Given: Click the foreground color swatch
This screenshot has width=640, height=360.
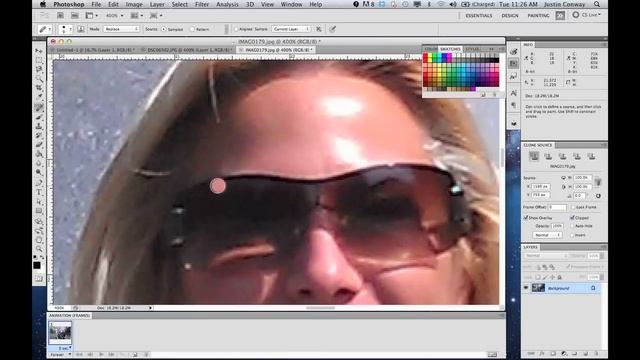Looking at the screenshot, I should [37, 265].
